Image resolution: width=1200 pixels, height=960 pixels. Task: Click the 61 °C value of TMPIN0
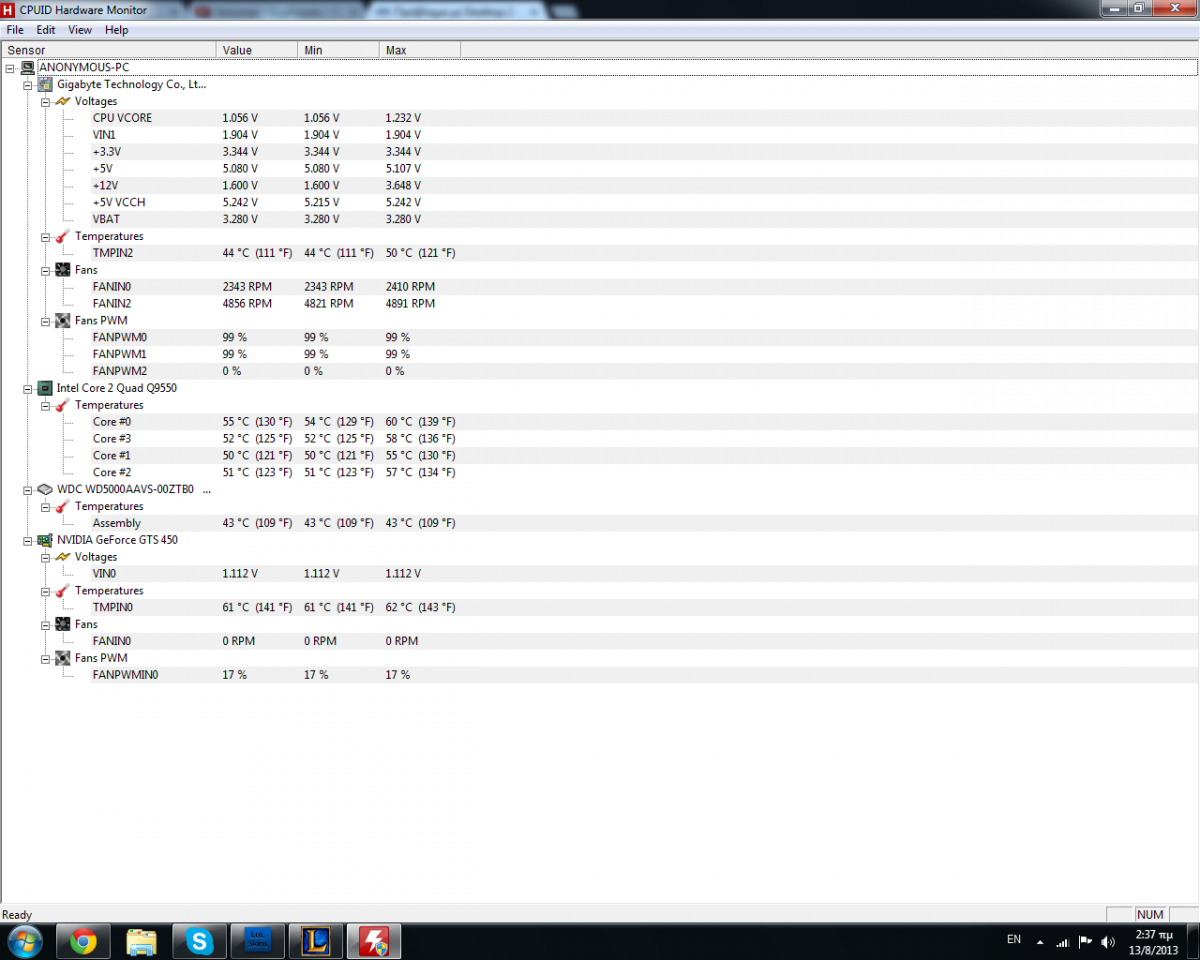coord(257,607)
